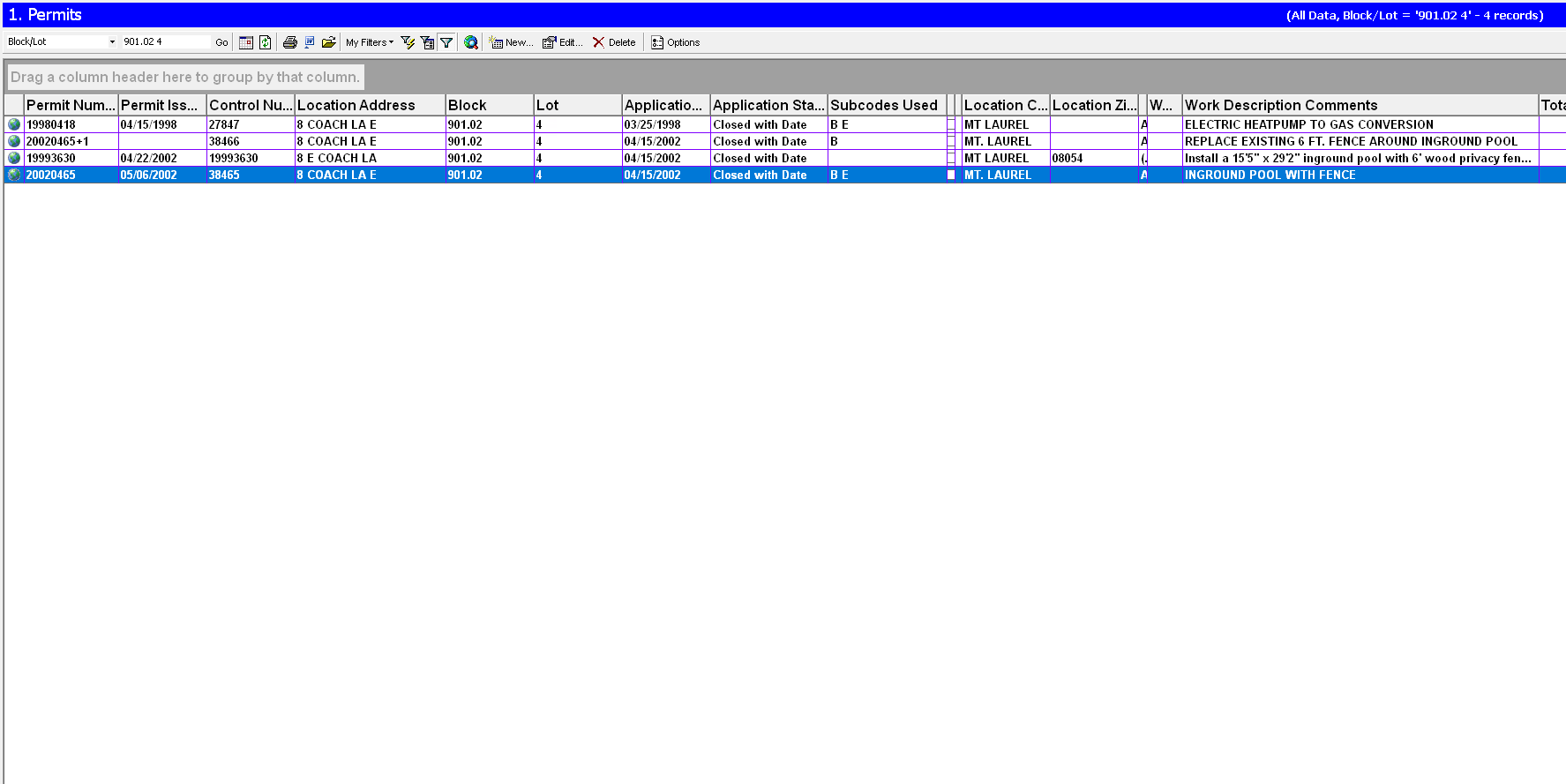This screenshot has width=1566, height=784.
Task: Click the print icon in toolbar
Action: (289, 42)
